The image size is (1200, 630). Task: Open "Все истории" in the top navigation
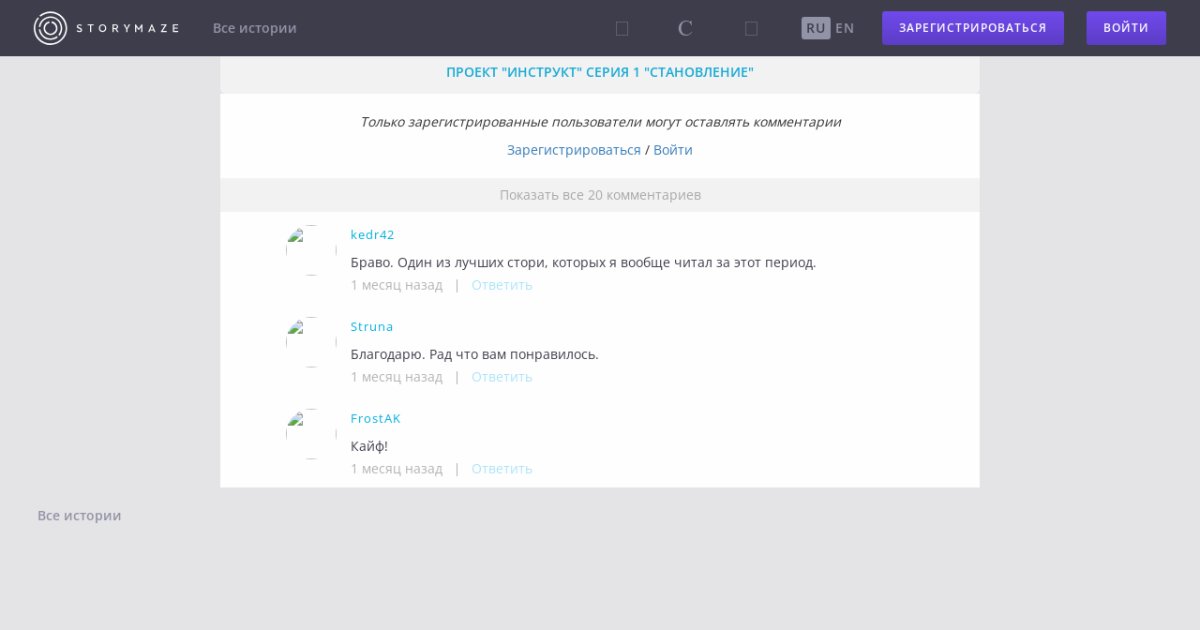(x=254, y=28)
